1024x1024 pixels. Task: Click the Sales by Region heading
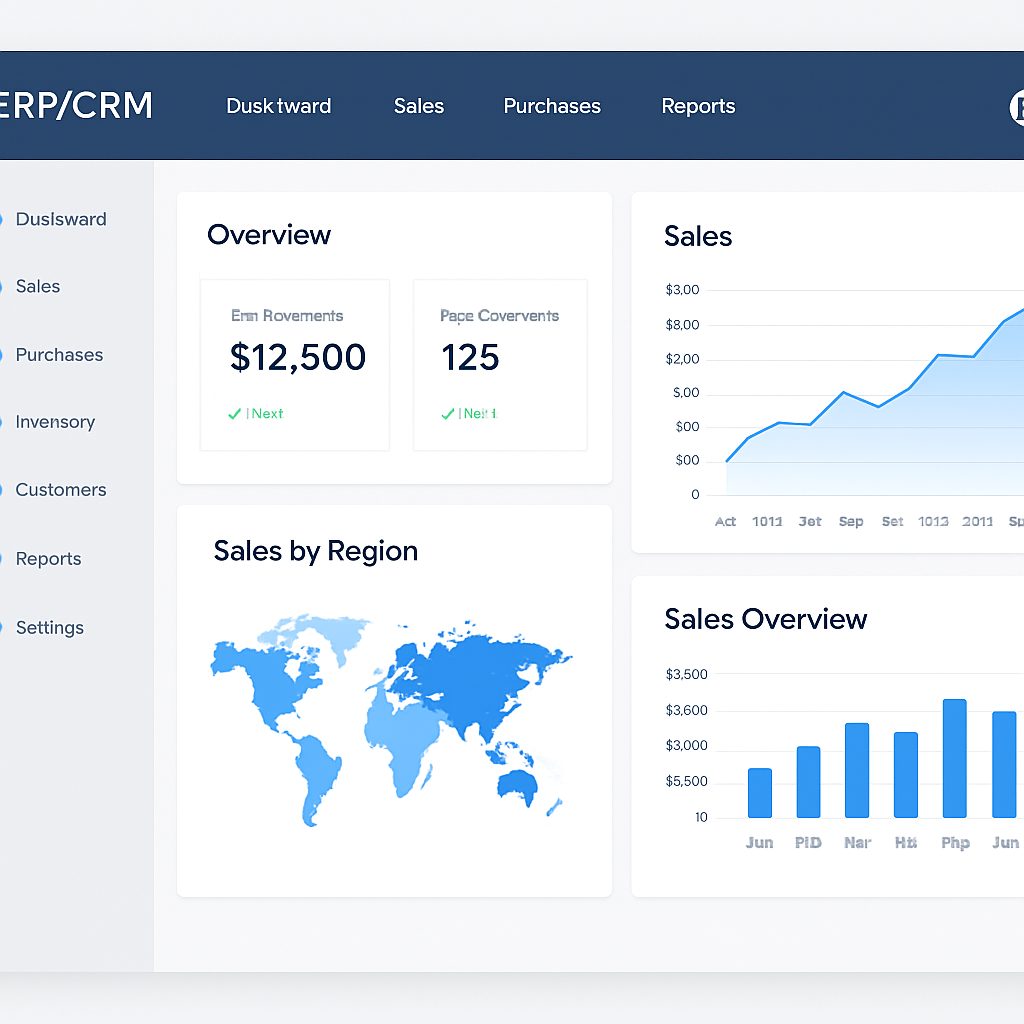tap(315, 551)
